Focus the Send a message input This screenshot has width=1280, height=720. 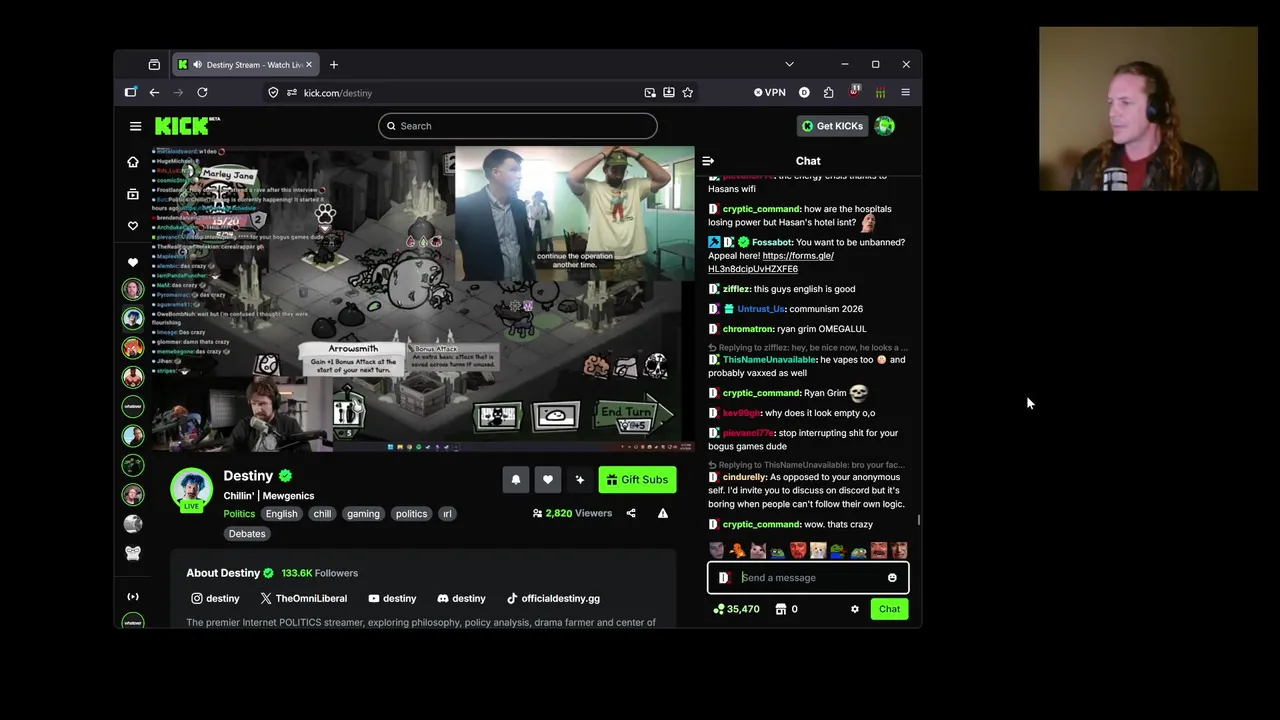click(x=808, y=577)
